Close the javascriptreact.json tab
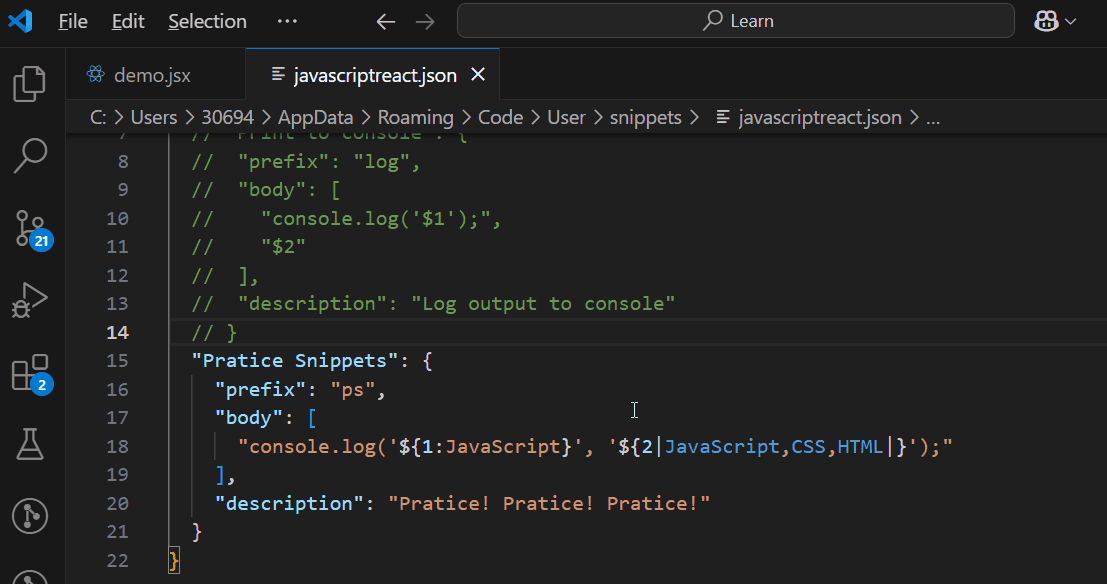 tap(477, 73)
